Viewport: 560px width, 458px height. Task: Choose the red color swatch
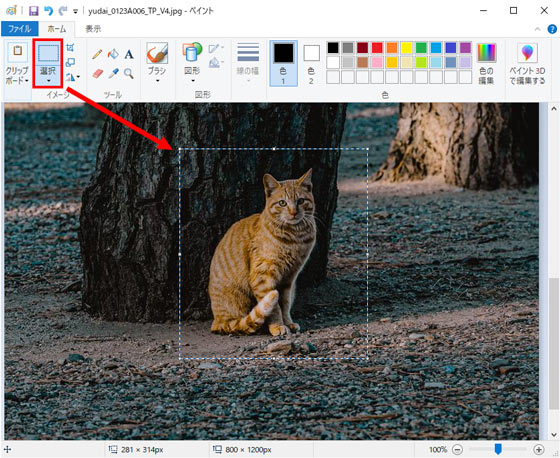point(377,48)
